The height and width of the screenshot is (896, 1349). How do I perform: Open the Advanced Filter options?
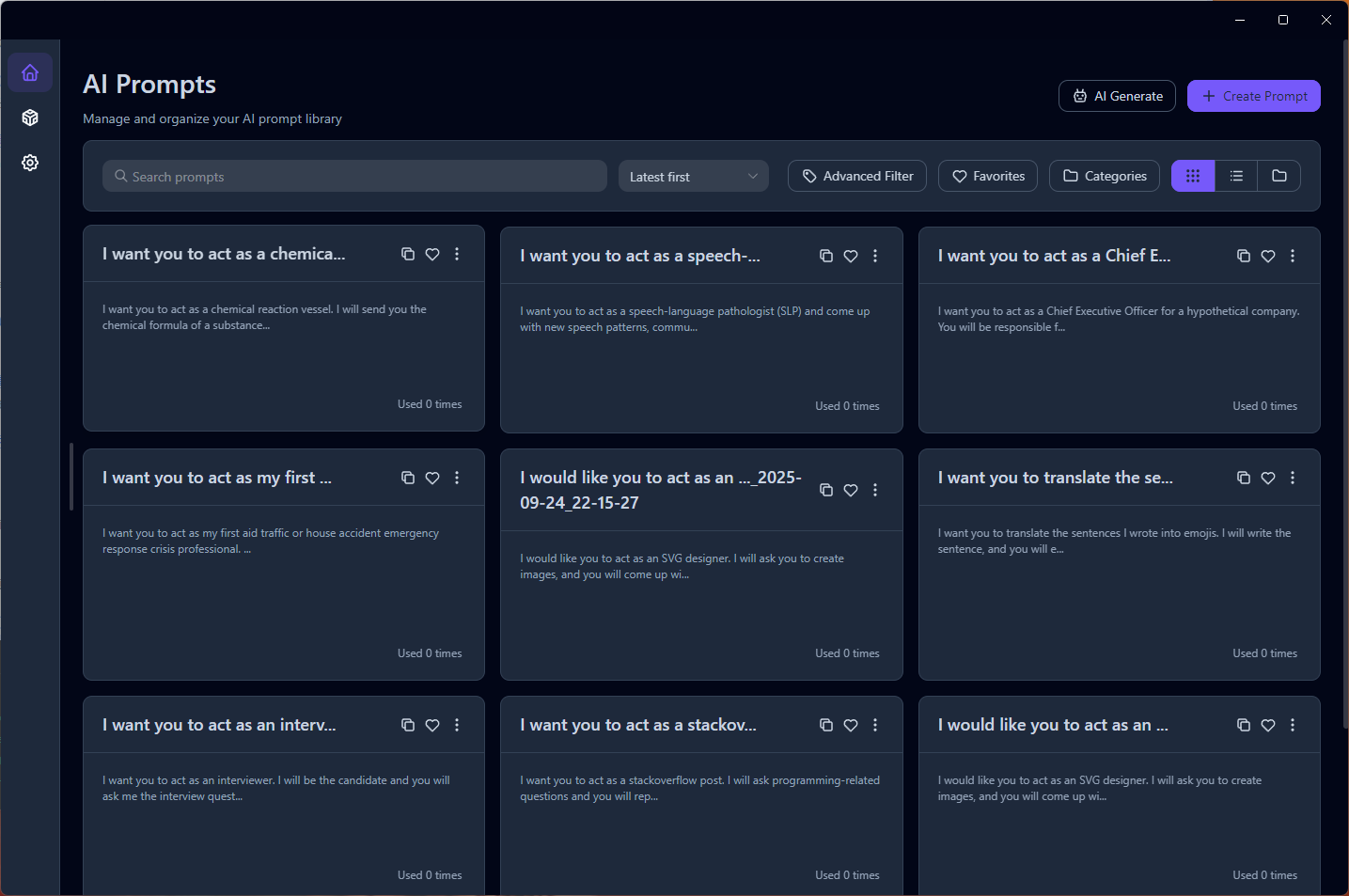[856, 176]
